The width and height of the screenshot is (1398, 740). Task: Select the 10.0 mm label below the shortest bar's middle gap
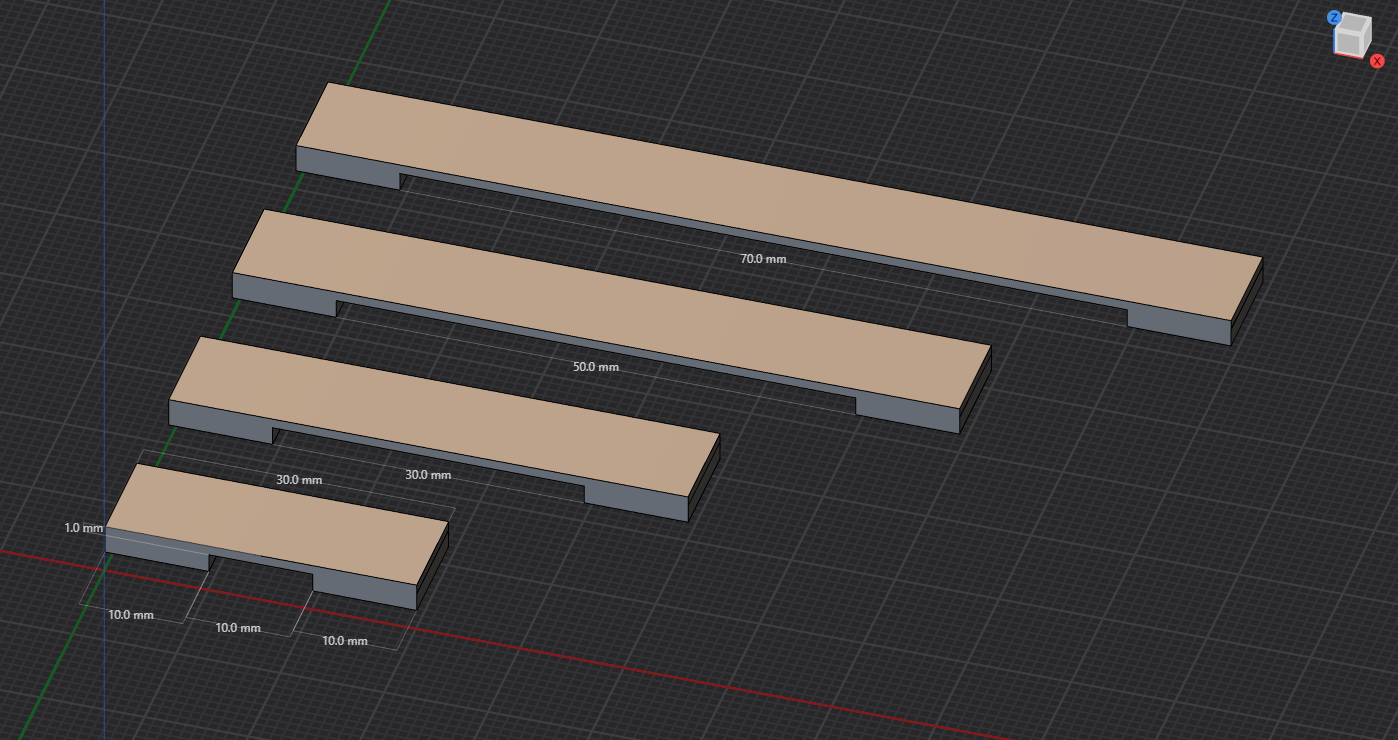coord(238,628)
